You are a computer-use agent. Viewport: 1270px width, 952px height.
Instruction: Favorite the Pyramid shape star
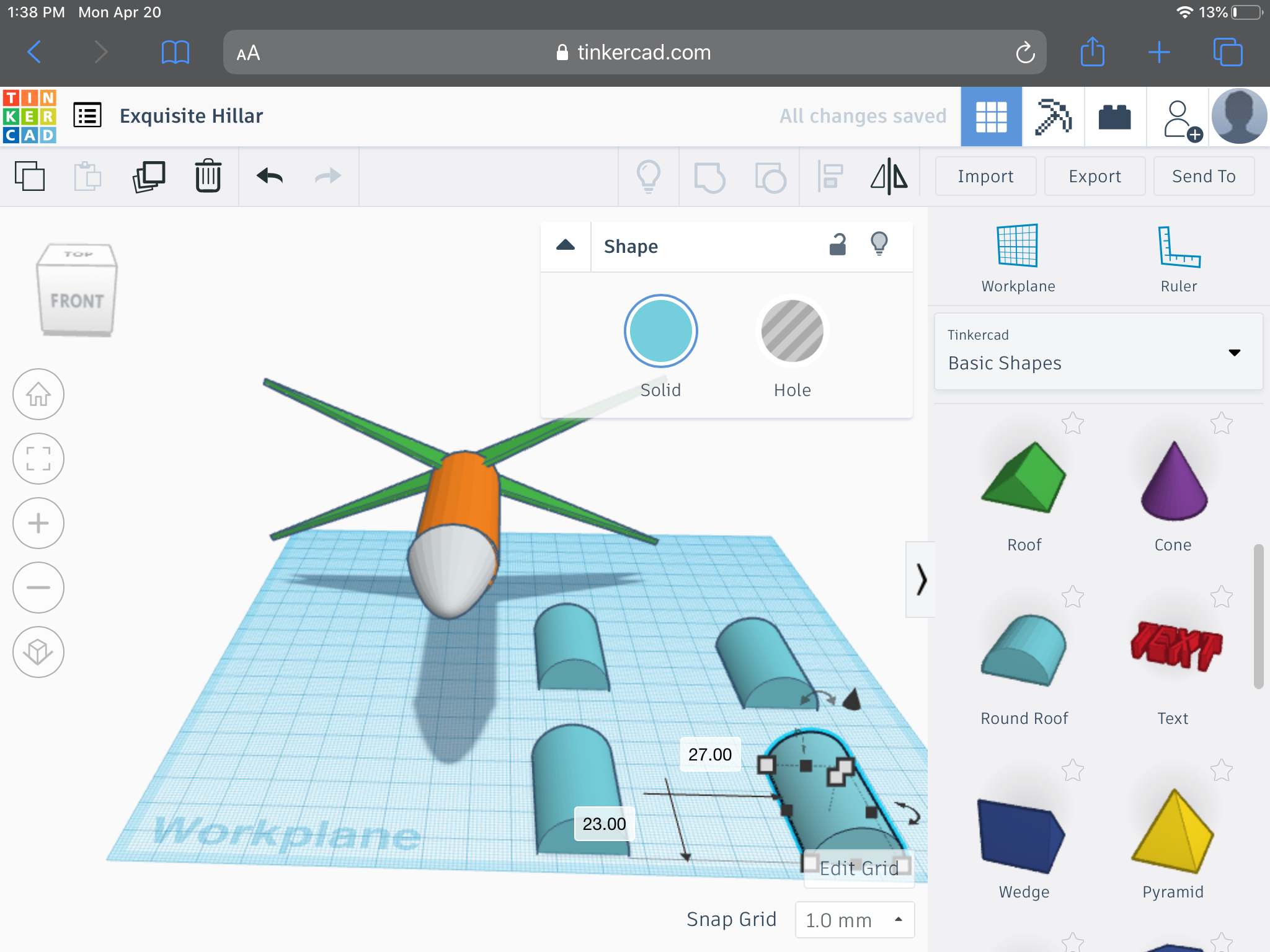1221,770
